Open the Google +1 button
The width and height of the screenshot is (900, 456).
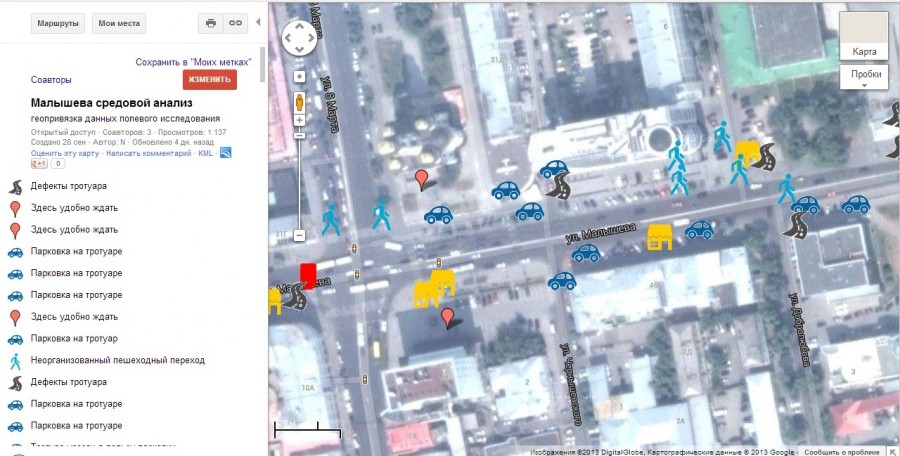point(41,163)
